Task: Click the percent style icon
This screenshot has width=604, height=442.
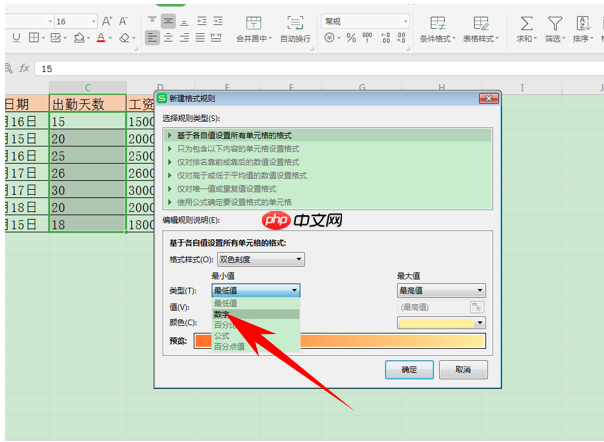Action: 351,38
